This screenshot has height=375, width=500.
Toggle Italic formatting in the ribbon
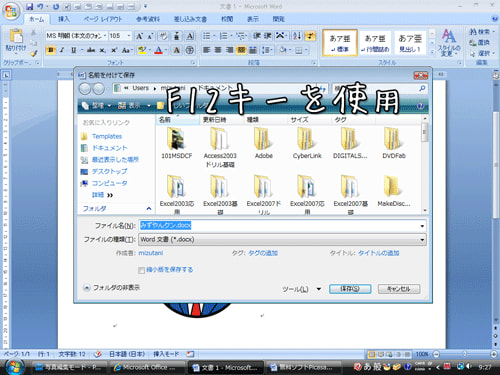click(62, 50)
